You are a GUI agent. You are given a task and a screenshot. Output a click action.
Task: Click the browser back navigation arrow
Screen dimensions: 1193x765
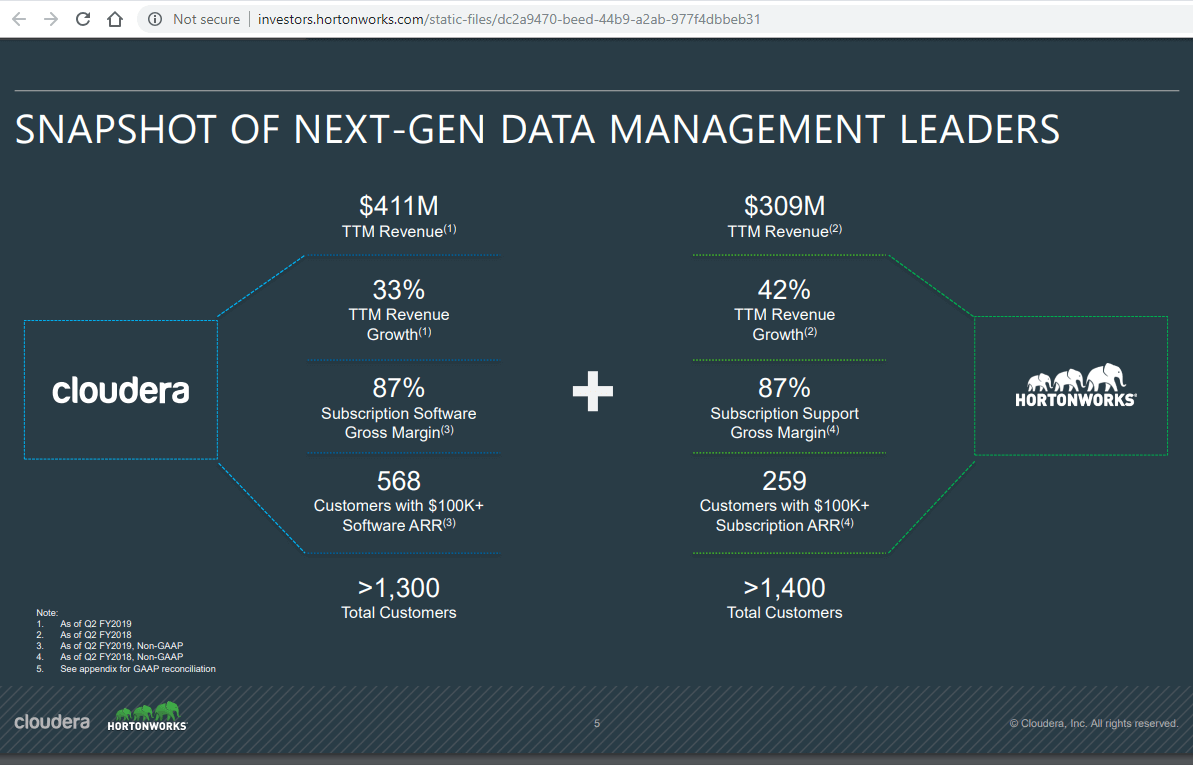[18, 18]
